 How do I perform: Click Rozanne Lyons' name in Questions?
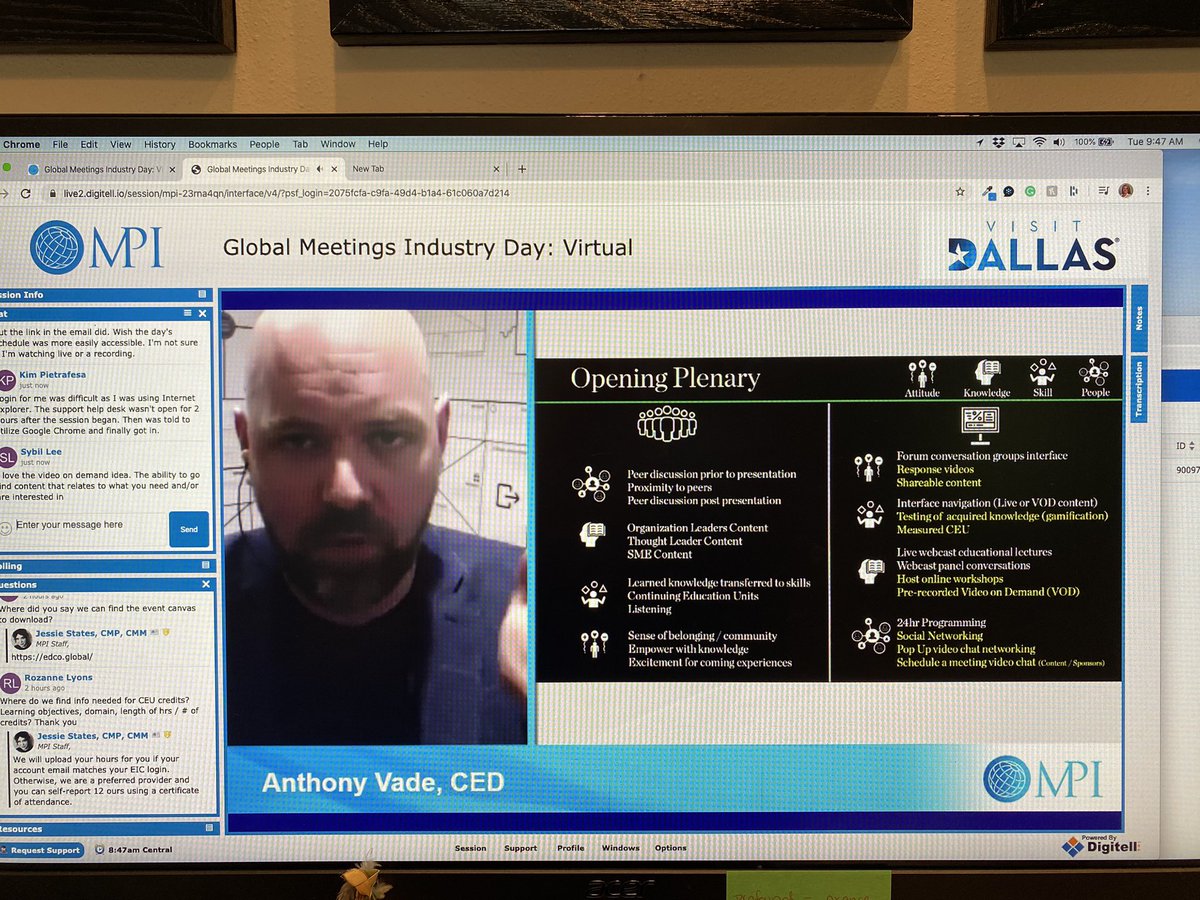pyautogui.click(x=56, y=677)
